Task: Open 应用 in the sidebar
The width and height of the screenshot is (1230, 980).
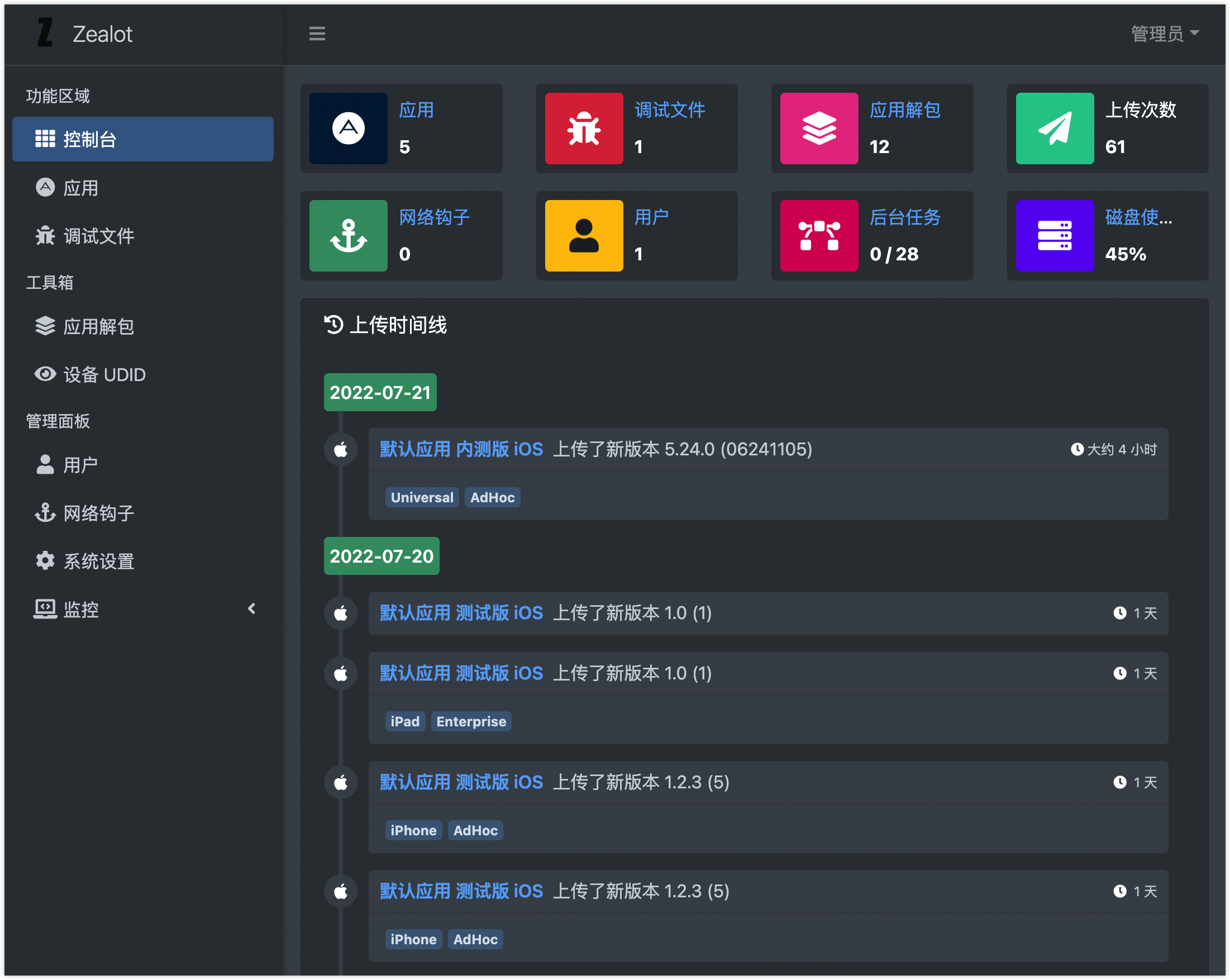Action: pyautogui.click(x=142, y=188)
